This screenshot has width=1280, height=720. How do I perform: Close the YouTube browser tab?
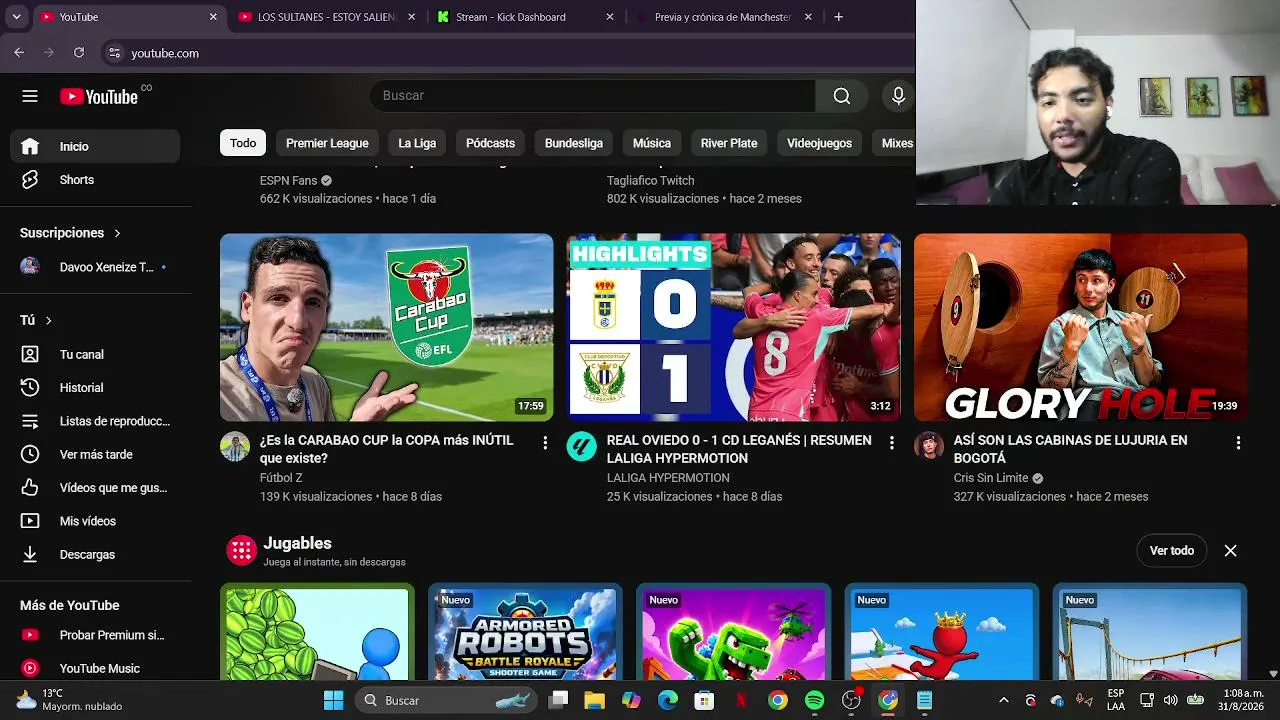coord(213,17)
